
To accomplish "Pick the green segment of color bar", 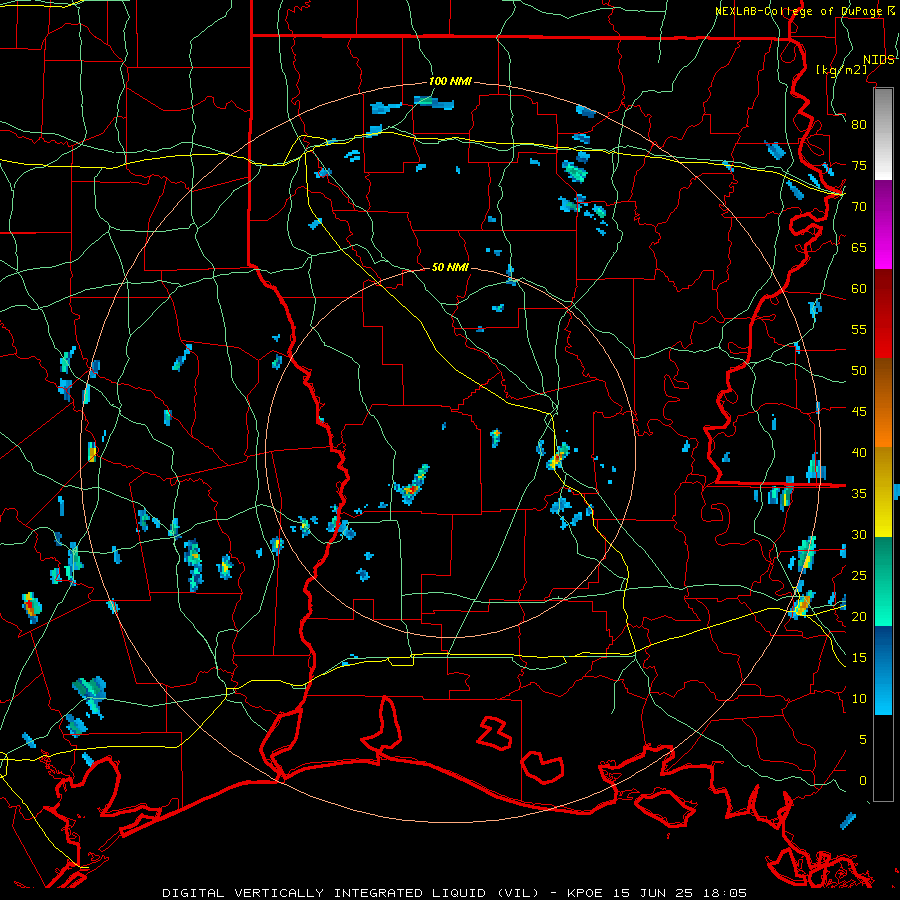I will pos(883,581).
